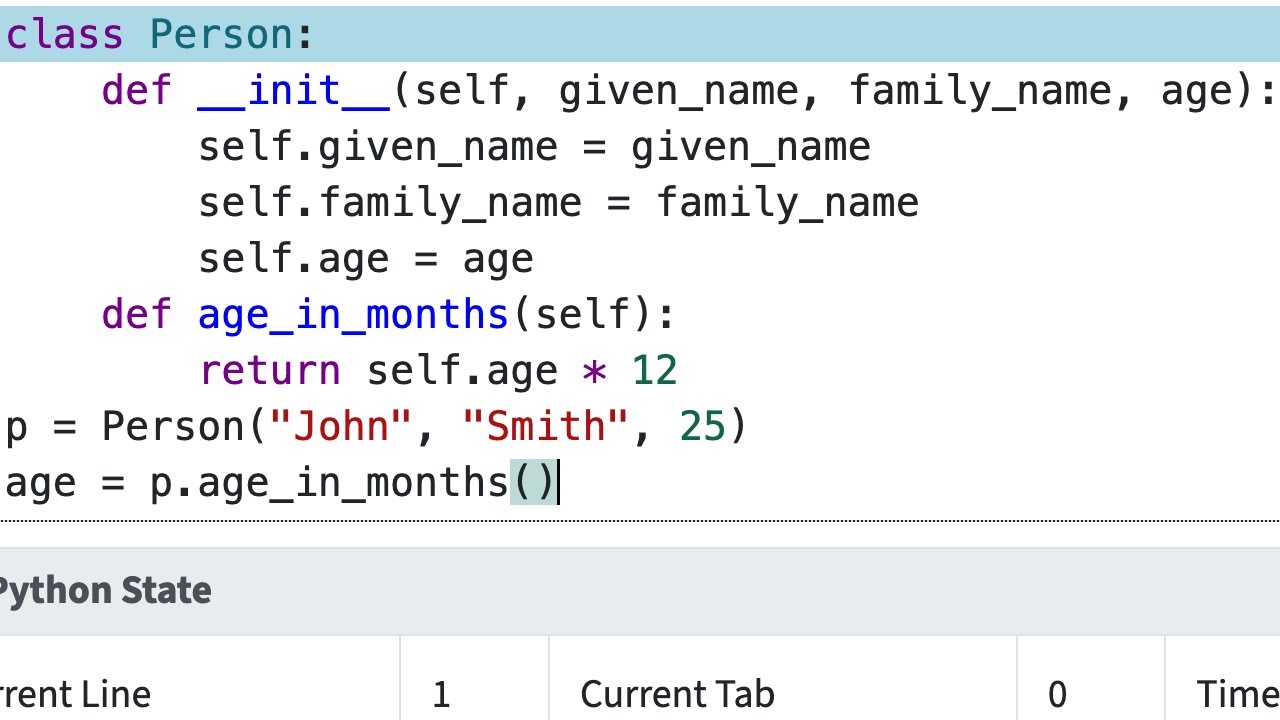Click the Current Tab label
The image size is (1280, 720).
coord(677,694)
